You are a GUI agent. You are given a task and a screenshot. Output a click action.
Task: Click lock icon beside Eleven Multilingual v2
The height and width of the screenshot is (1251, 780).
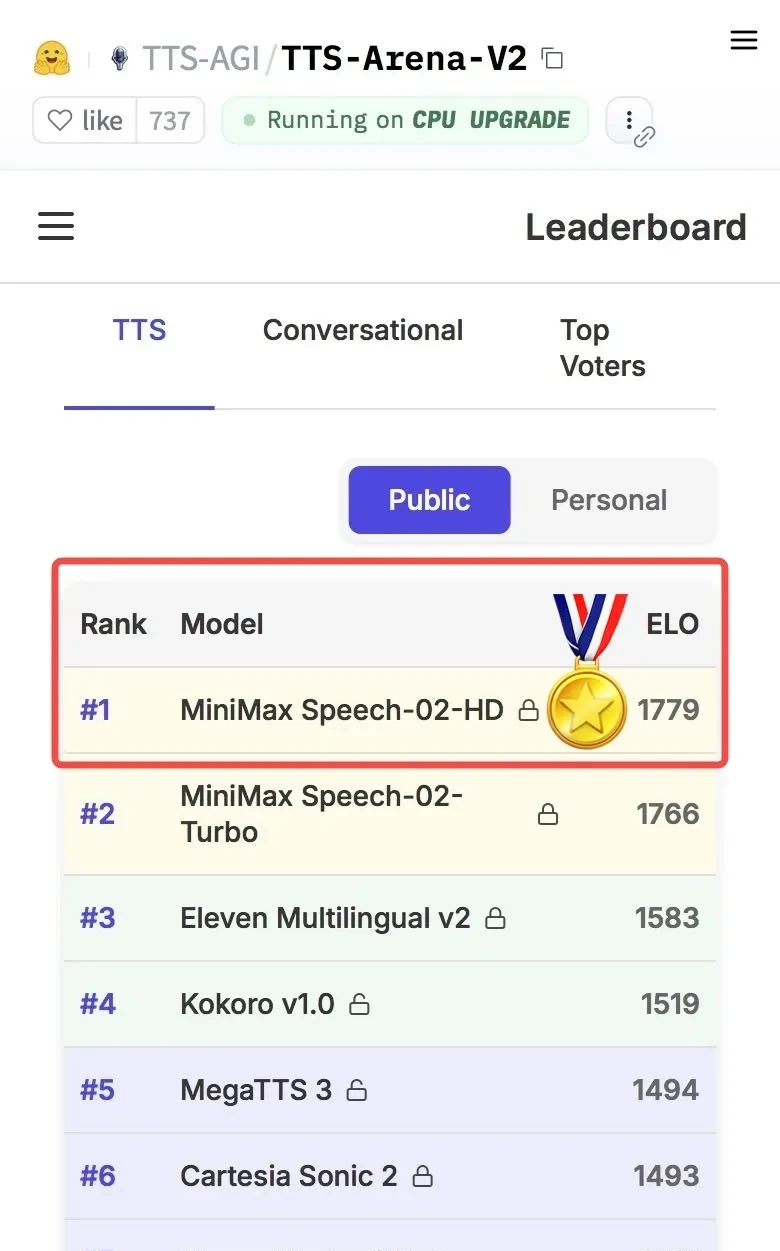click(x=495, y=919)
